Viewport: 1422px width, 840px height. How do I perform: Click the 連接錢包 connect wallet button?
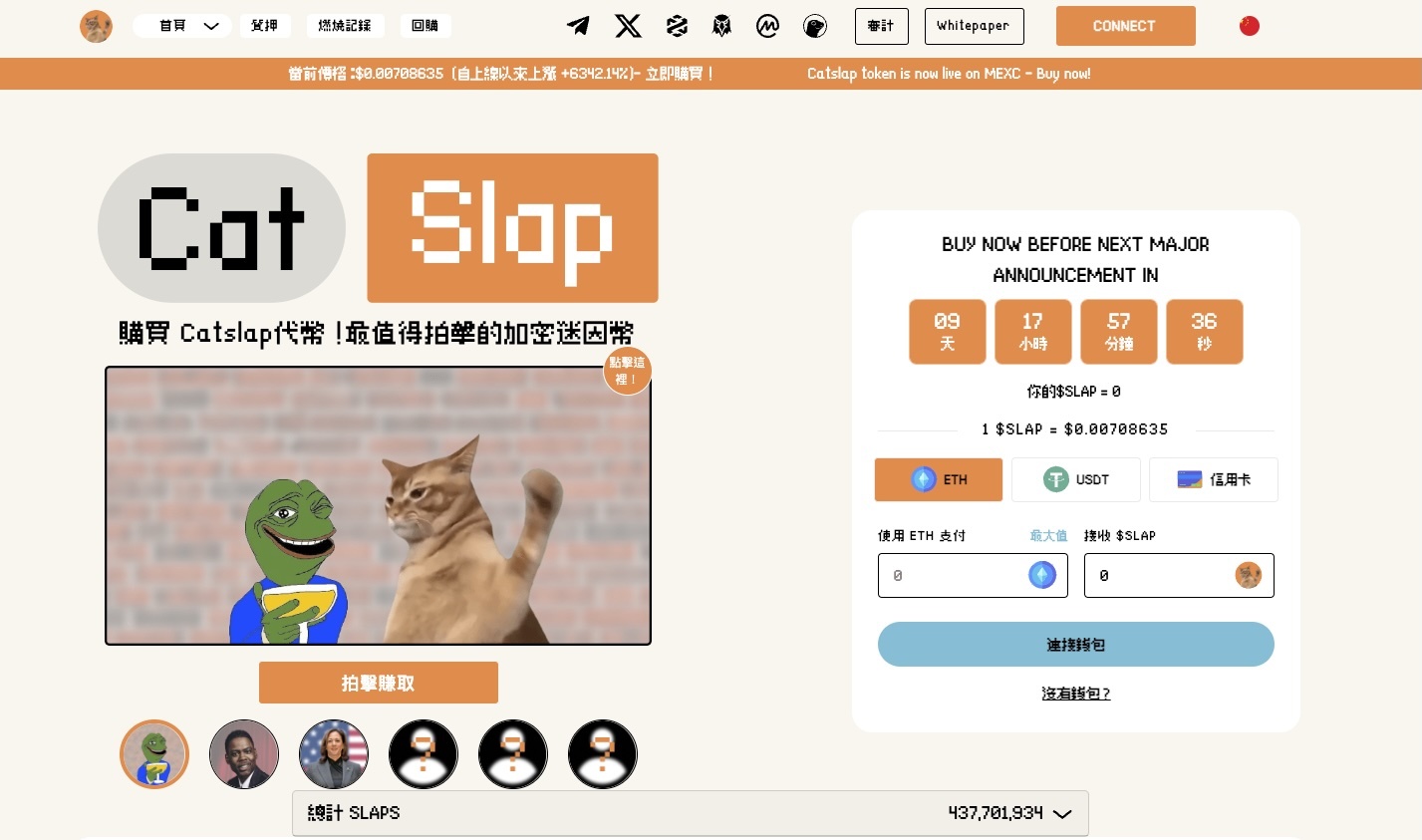(1075, 645)
